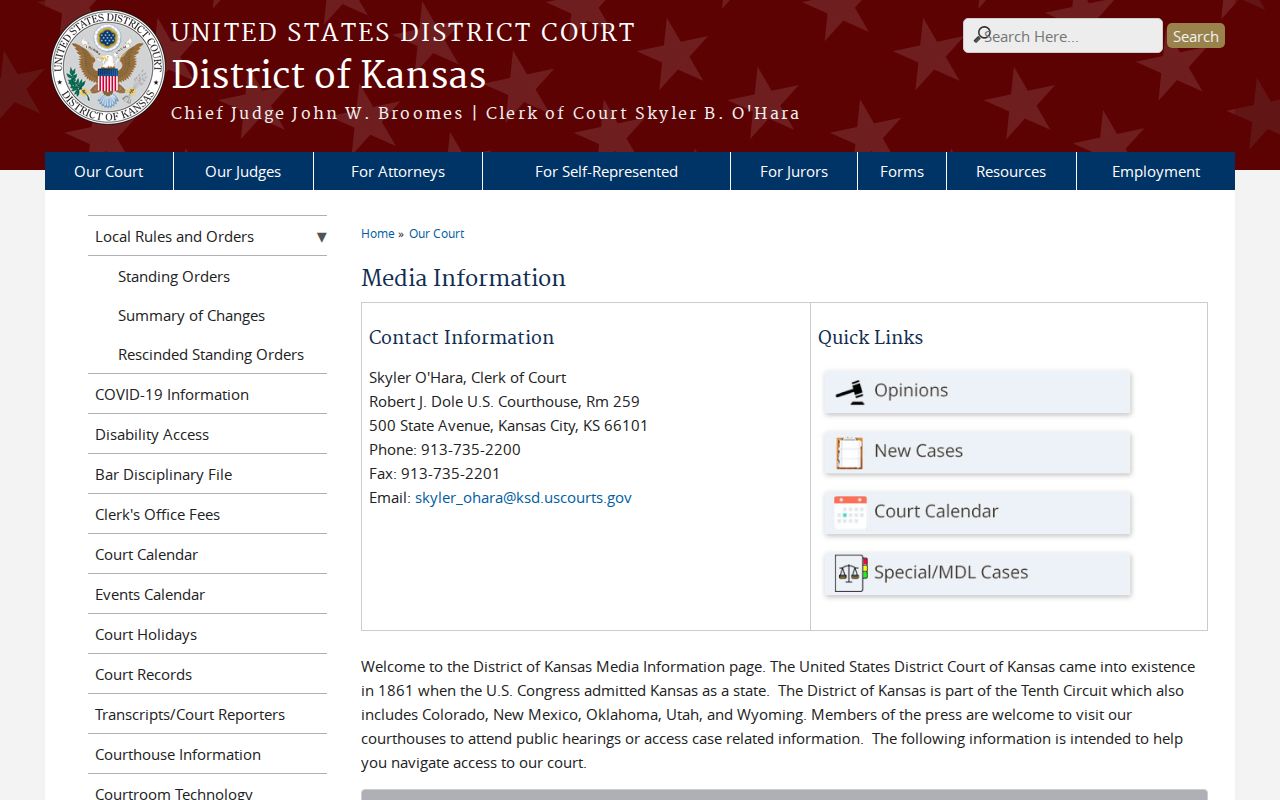The width and height of the screenshot is (1280, 800).
Task: Email skyler_ohara@ksd.uscourts.gov link
Action: coord(523,498)
